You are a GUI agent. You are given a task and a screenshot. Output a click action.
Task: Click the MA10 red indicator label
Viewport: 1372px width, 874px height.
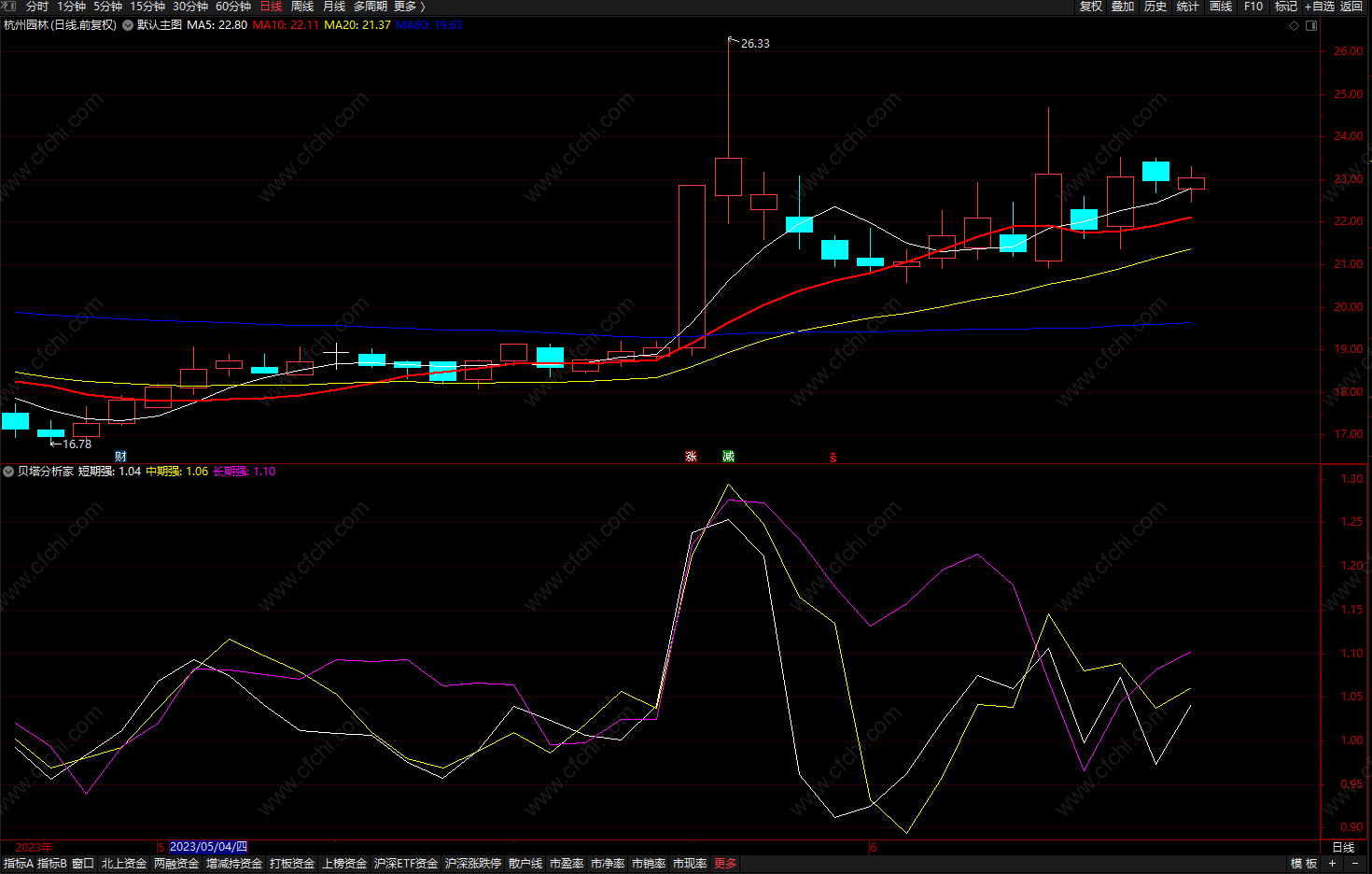tap(286, 25)
